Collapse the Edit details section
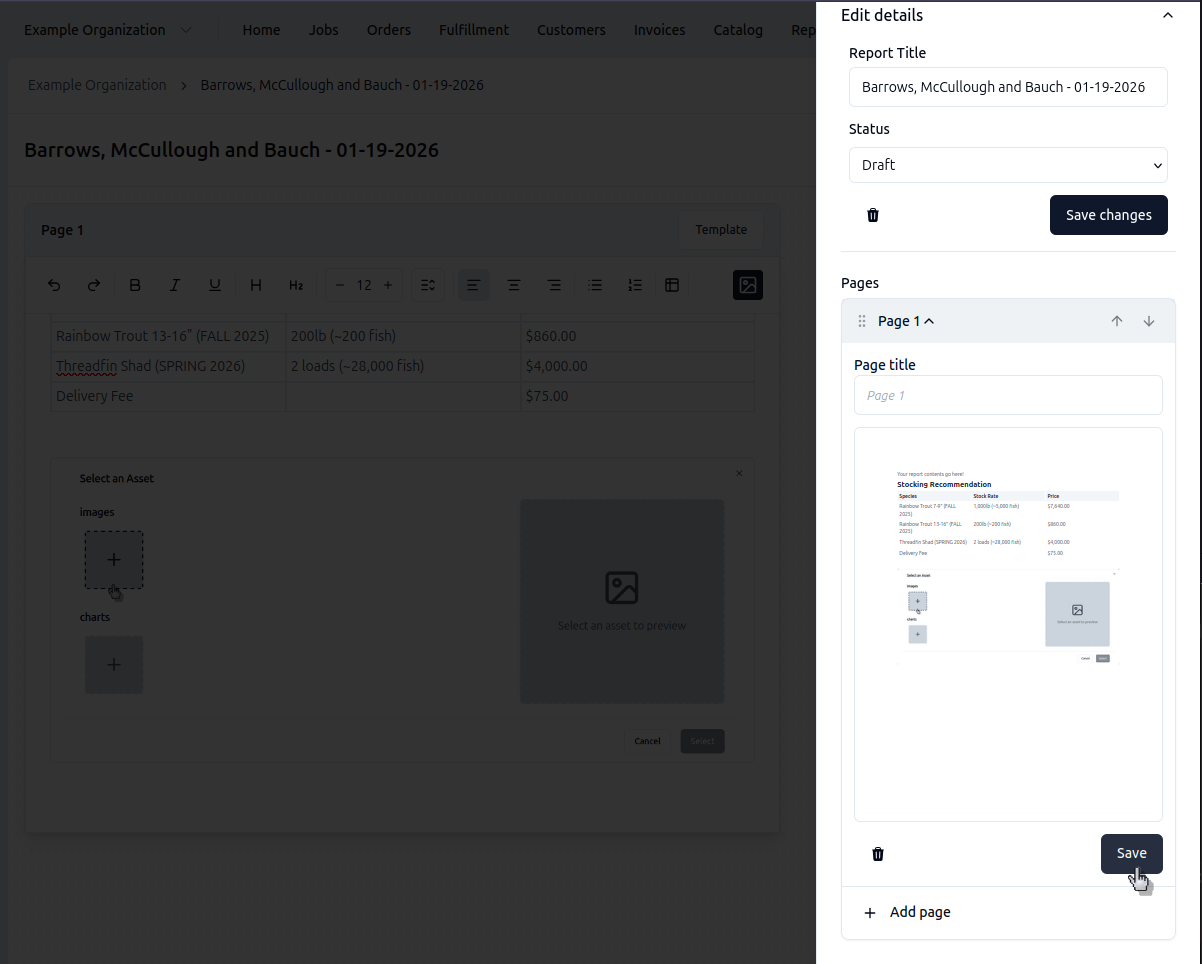1202x964 pixels. click(1167, 15)
